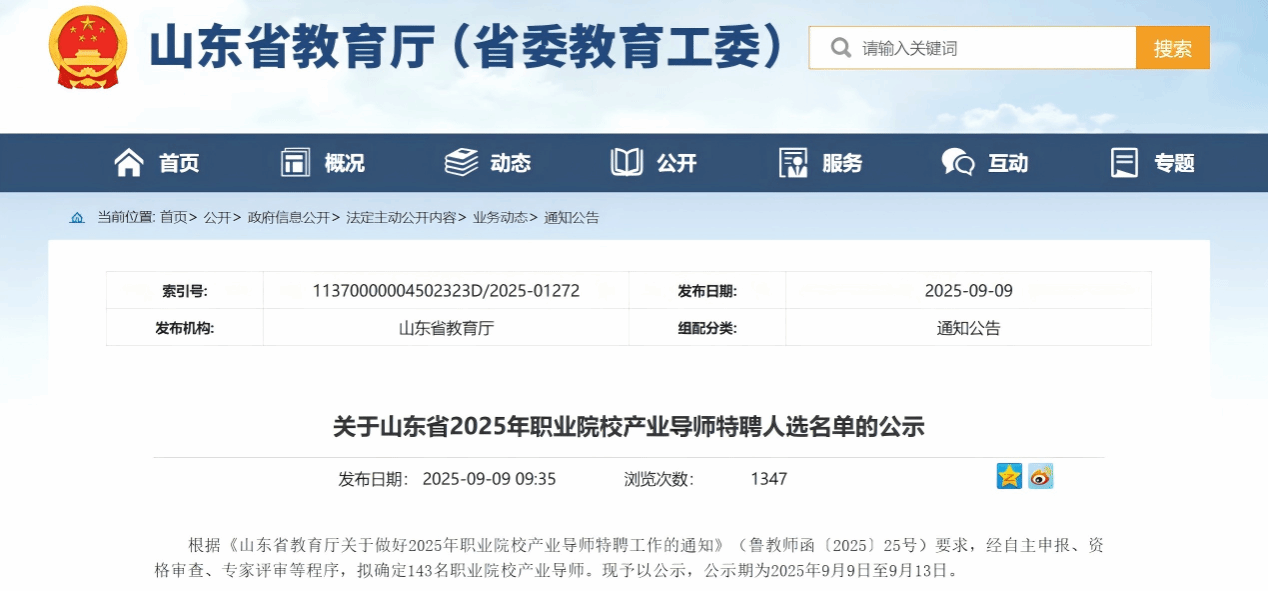Screen dimensions: 1268x591
Task: Click the building icon beside 概况
Action: 296,162
